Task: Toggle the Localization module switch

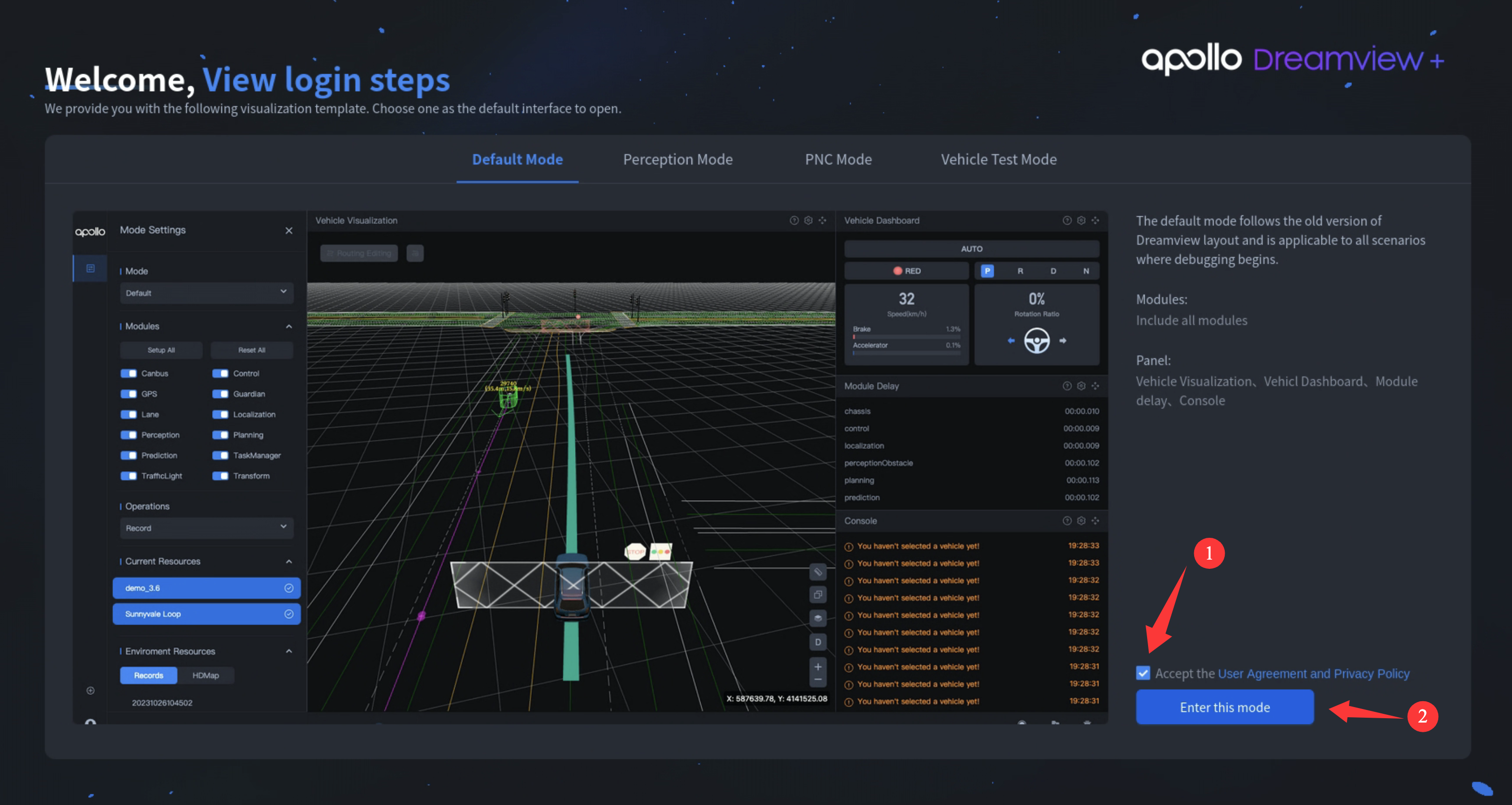Action: point(220,414)
